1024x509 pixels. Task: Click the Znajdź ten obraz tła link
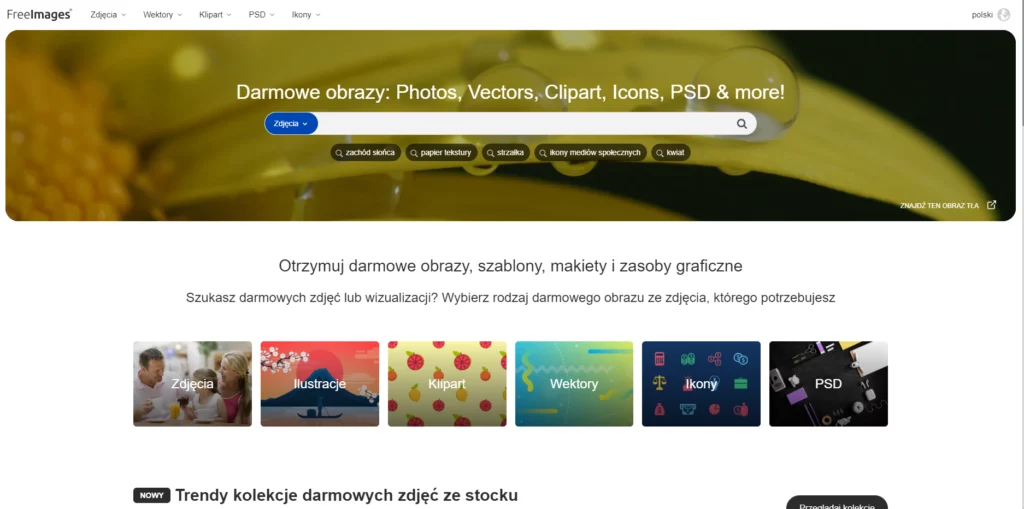coord(939,205)
